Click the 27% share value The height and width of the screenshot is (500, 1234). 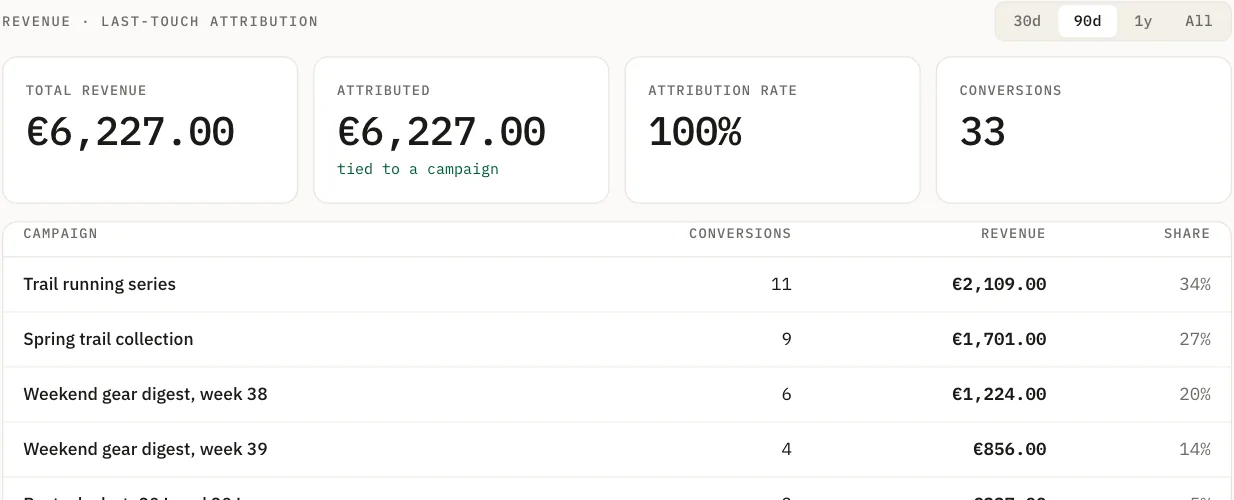[1195, 339]
